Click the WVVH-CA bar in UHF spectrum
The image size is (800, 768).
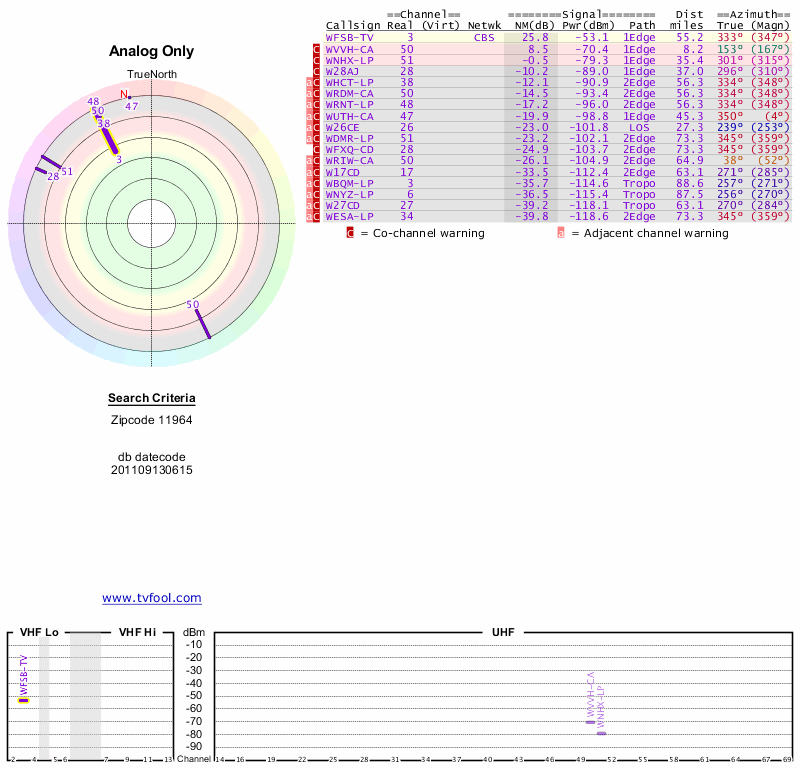(590, 721)
